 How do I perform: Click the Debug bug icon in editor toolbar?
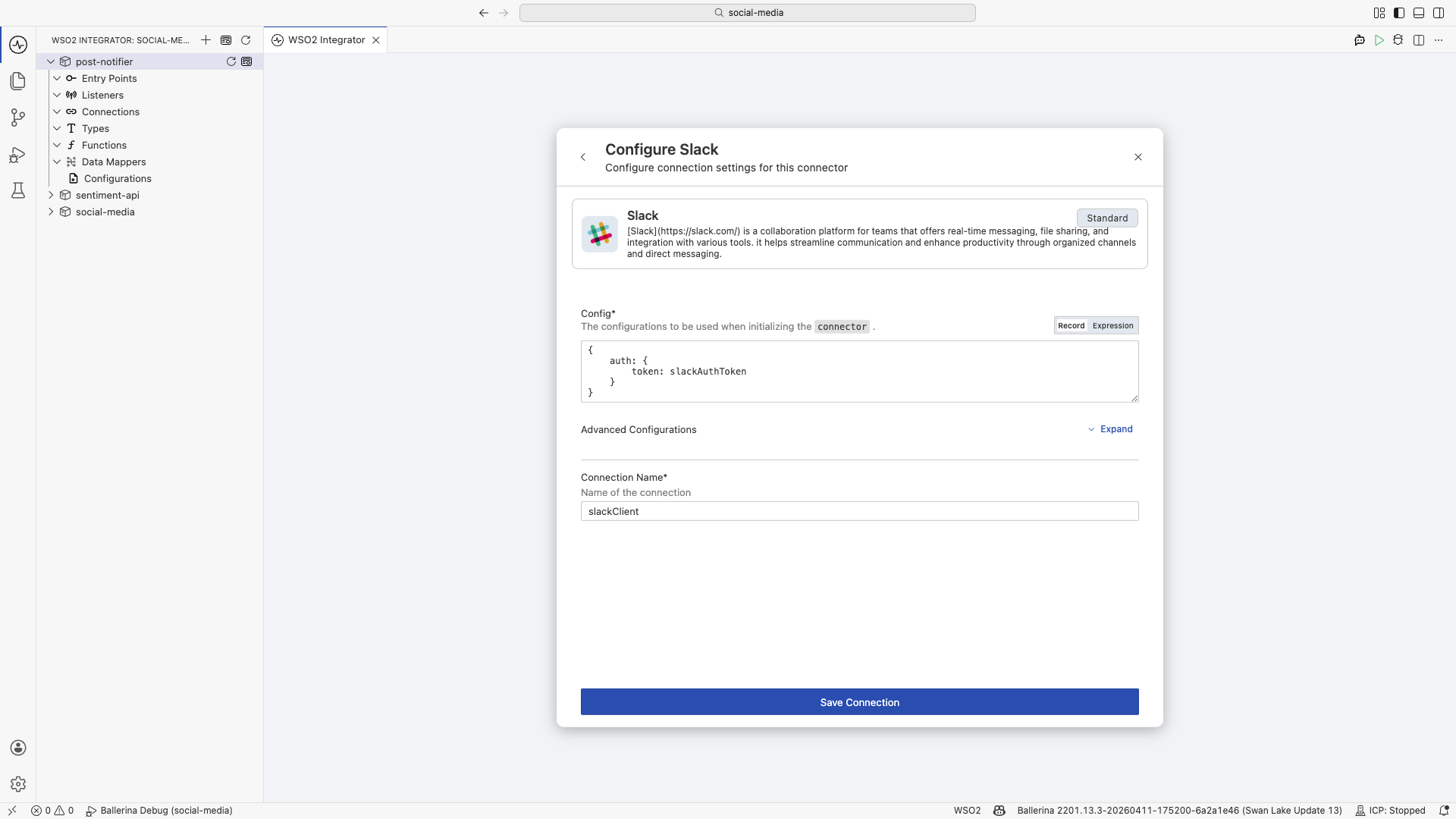1398,40
